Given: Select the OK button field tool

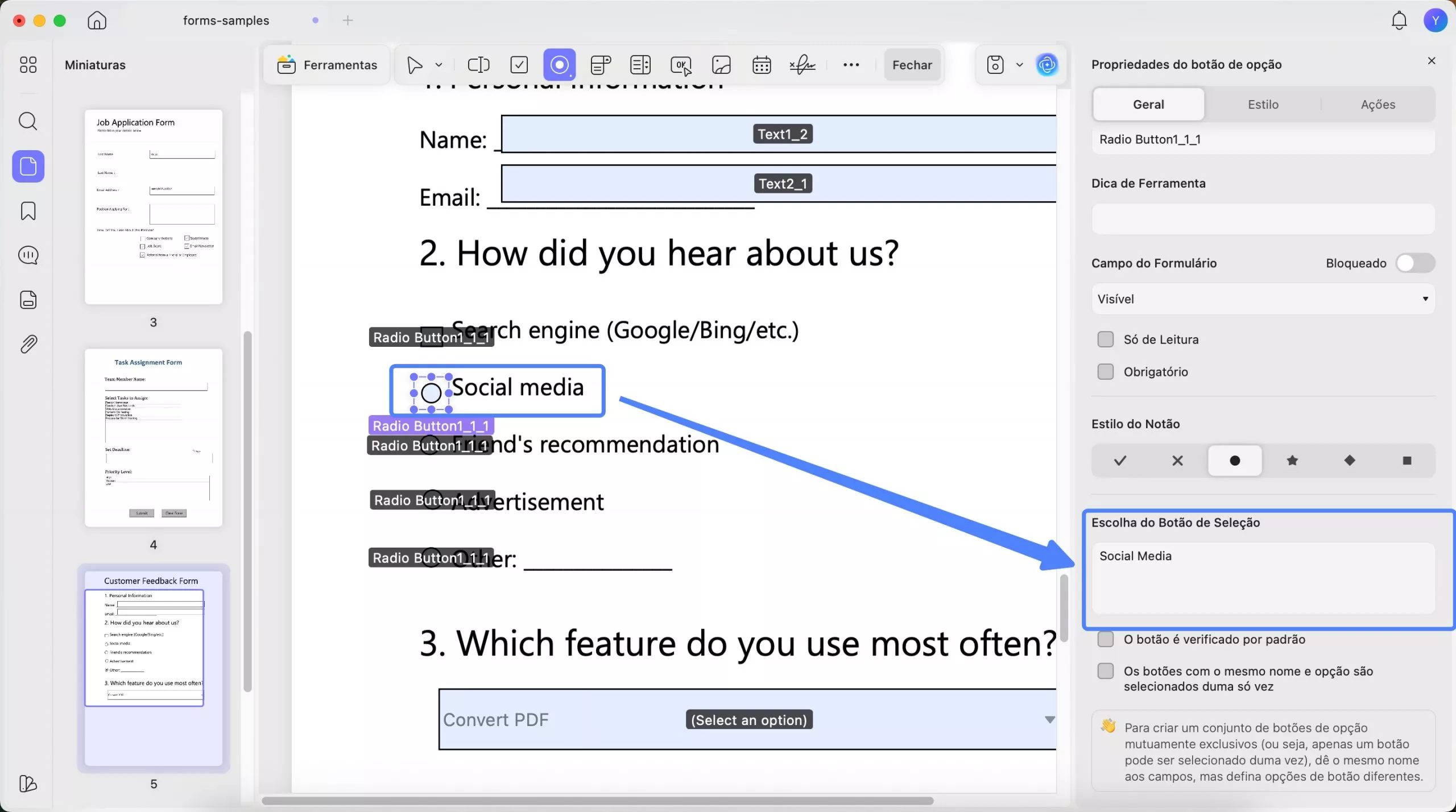Looking at the screenshot, I should coord(681,65).
